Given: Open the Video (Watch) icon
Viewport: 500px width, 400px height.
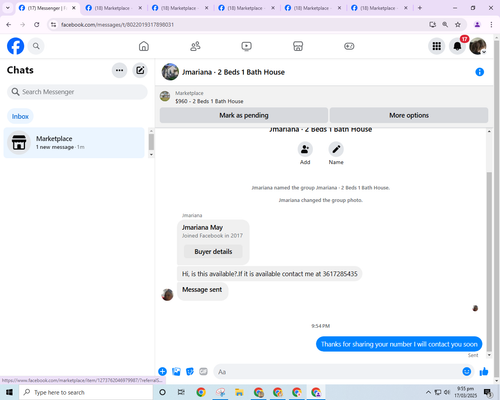Looking at the screenshot, I should tap(247, 46).
